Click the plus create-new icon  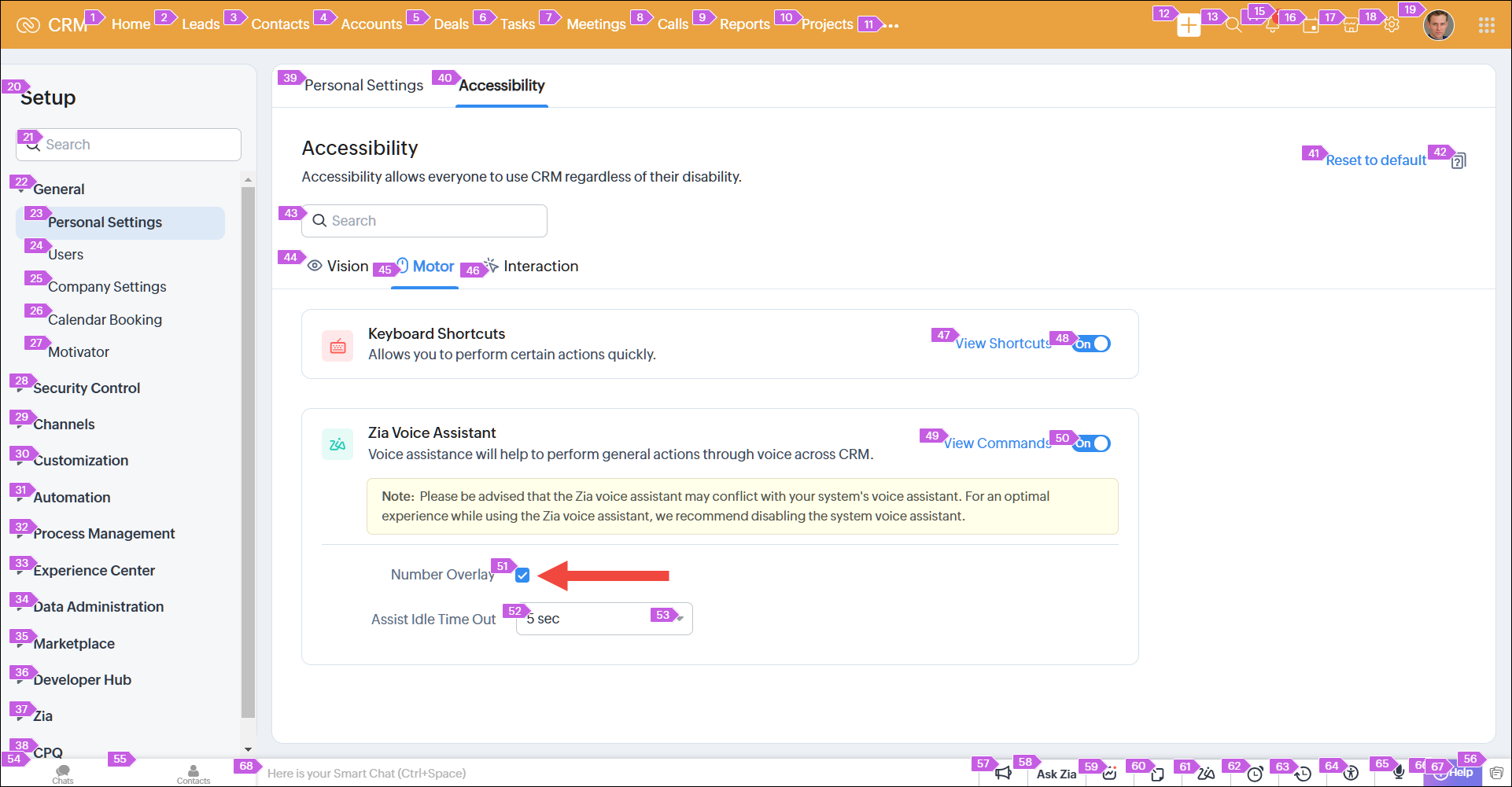point(1188,26)
